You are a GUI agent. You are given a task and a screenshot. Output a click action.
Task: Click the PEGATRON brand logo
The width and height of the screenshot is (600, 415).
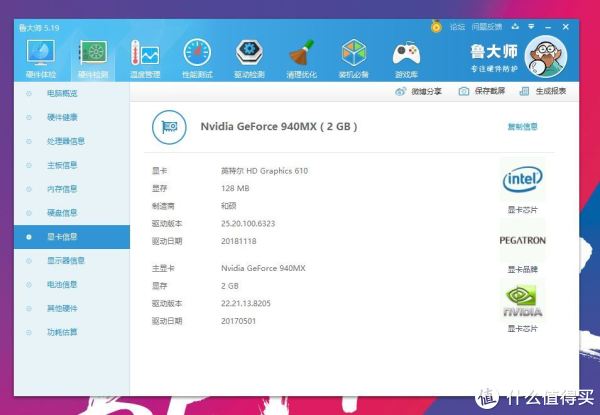522,241
